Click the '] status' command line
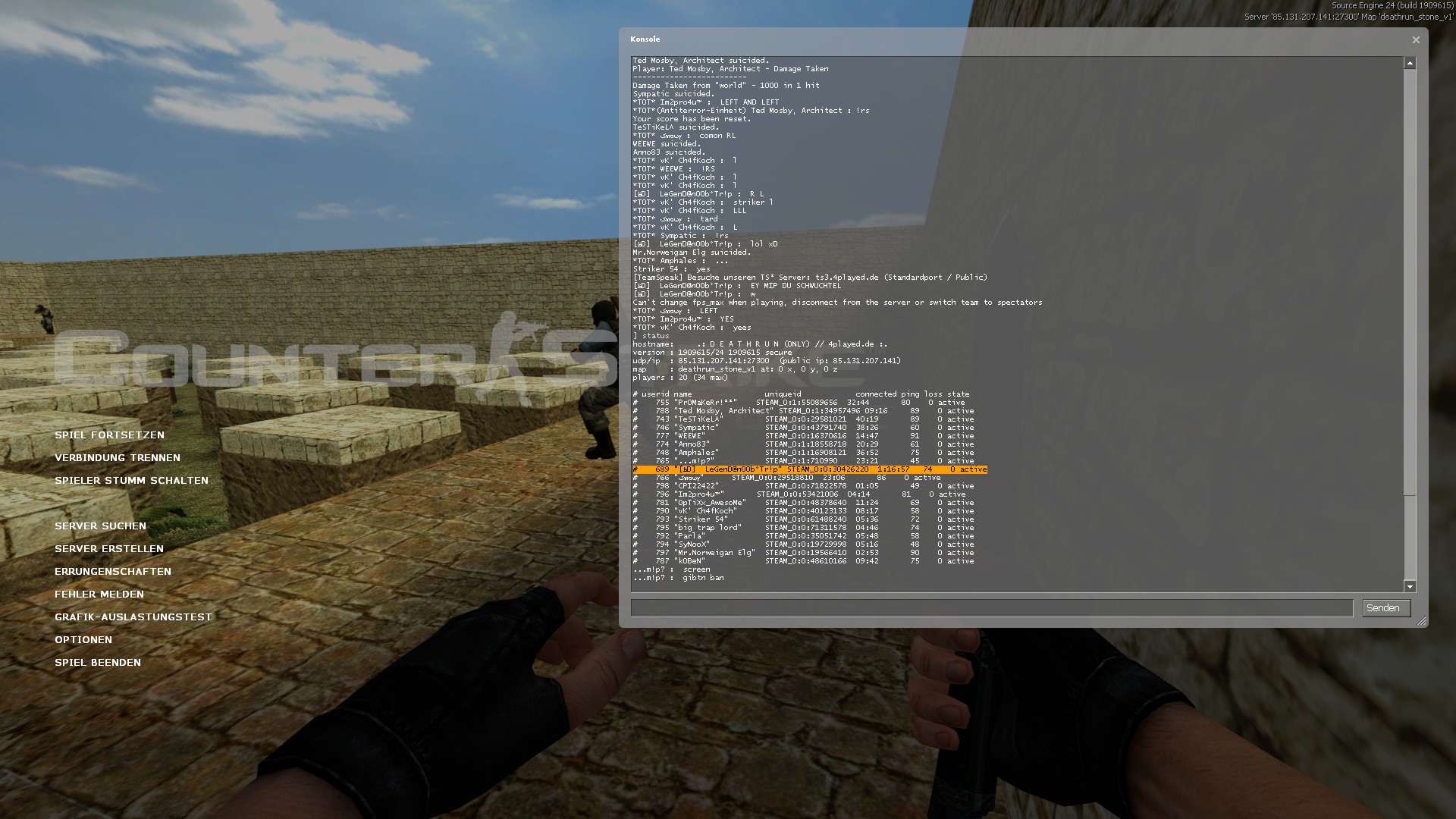 pyautogui.click(x=651, y=336)
